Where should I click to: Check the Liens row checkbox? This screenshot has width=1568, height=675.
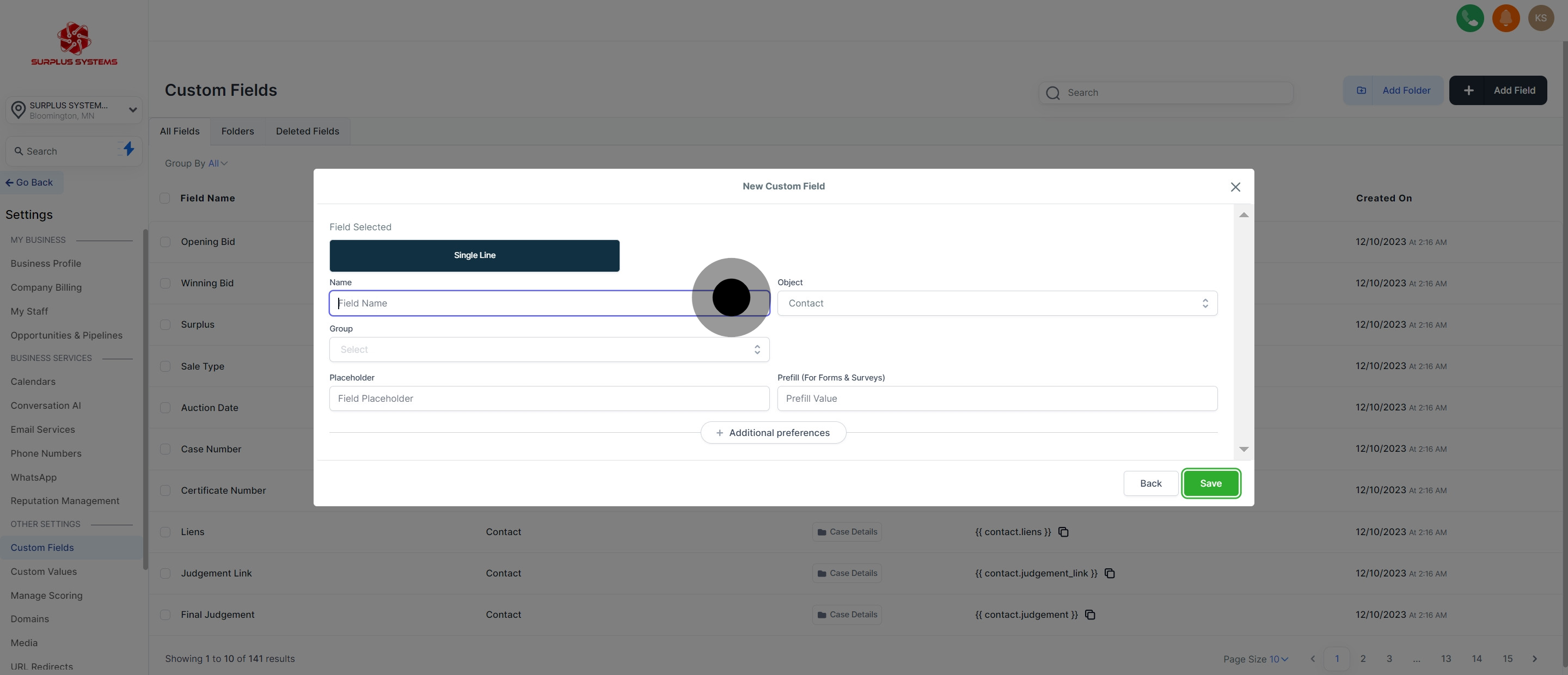coord(165,532)
